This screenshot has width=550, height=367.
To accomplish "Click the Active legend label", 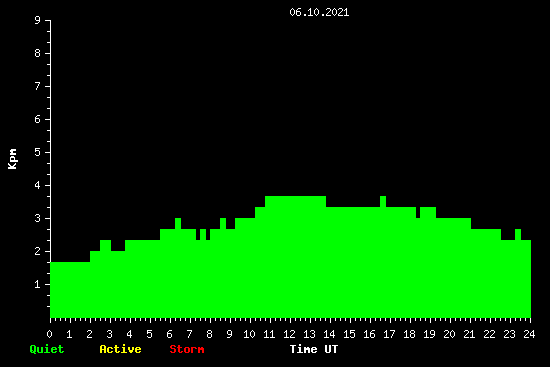I will pos(120,349).
